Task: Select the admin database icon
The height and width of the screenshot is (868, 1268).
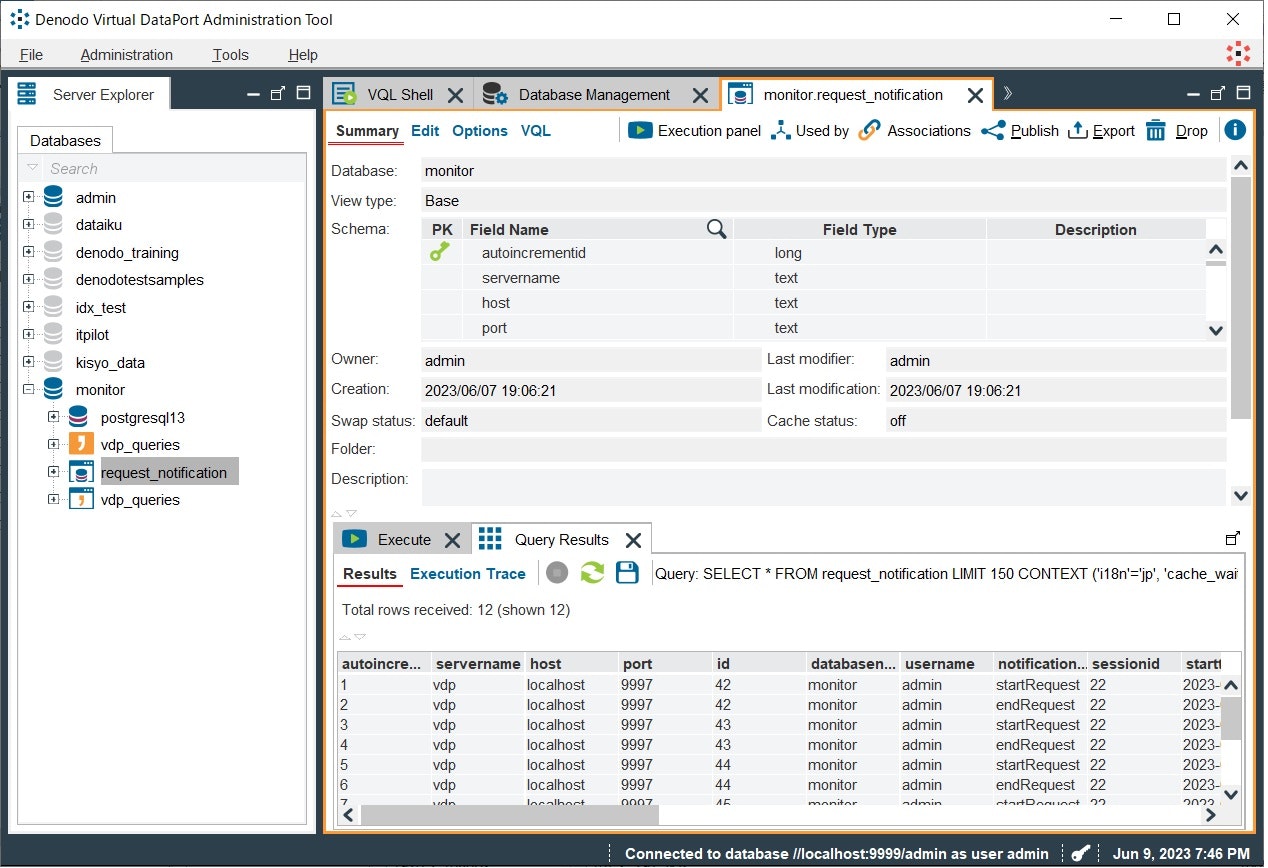Action: 53,198
